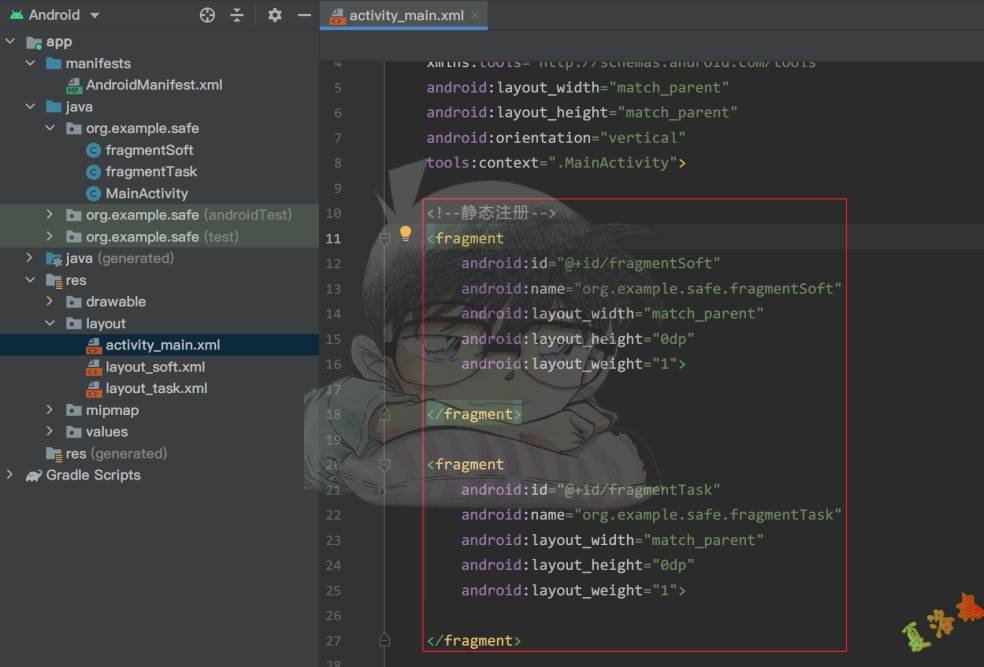984x667 pixels.
Task: Click the Collapse All icon in Project toolbar
Action: 237,15
